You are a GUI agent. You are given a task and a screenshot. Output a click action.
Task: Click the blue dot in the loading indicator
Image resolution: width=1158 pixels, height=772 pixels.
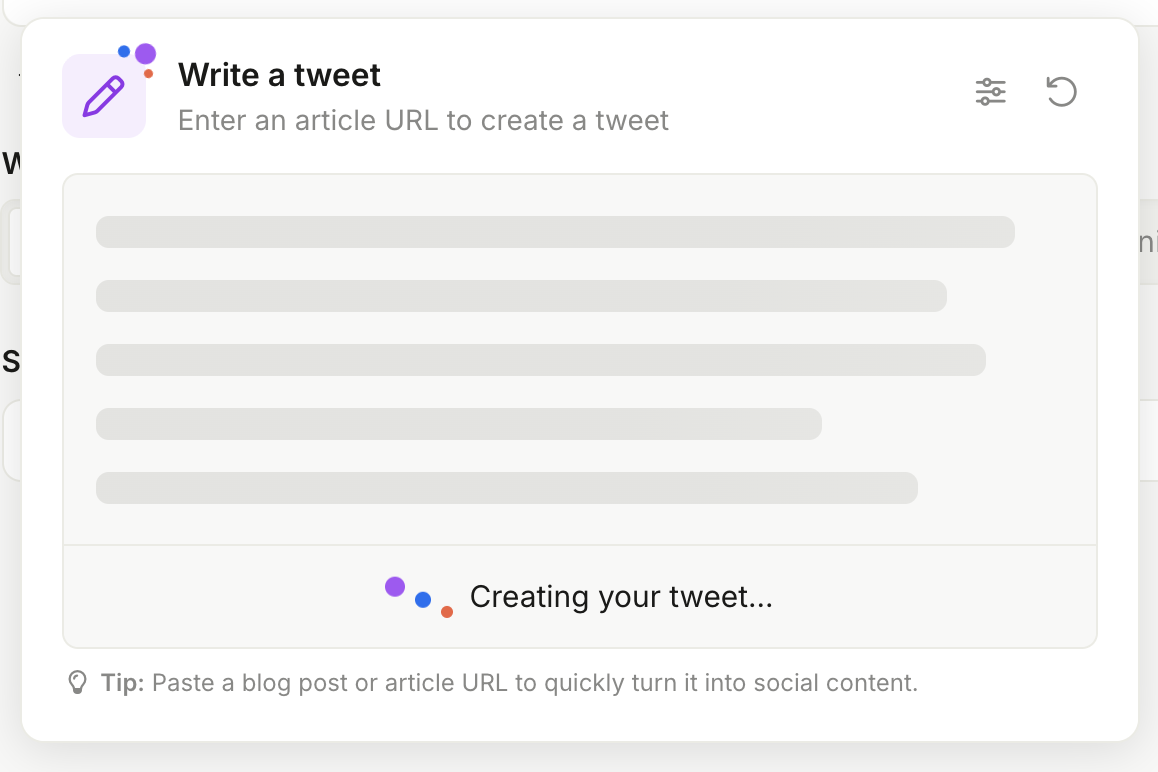[423, 600]
